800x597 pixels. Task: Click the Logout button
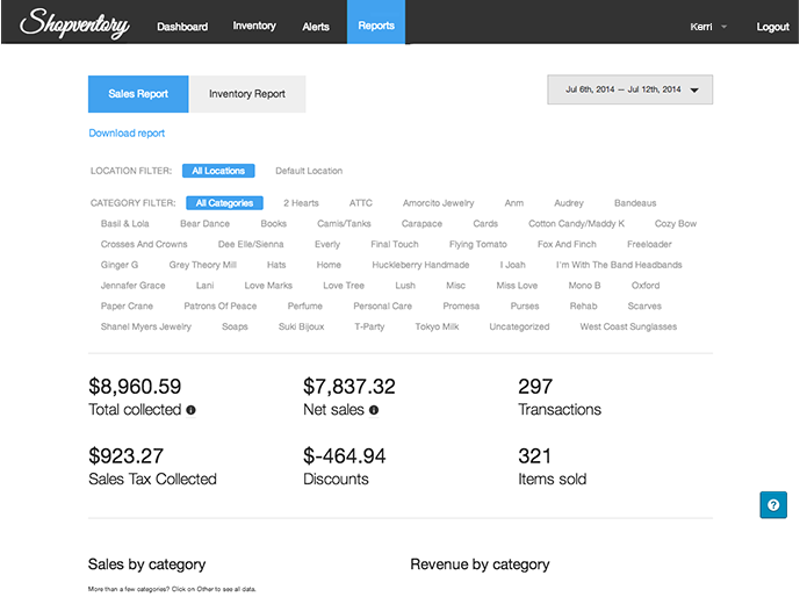772,27
